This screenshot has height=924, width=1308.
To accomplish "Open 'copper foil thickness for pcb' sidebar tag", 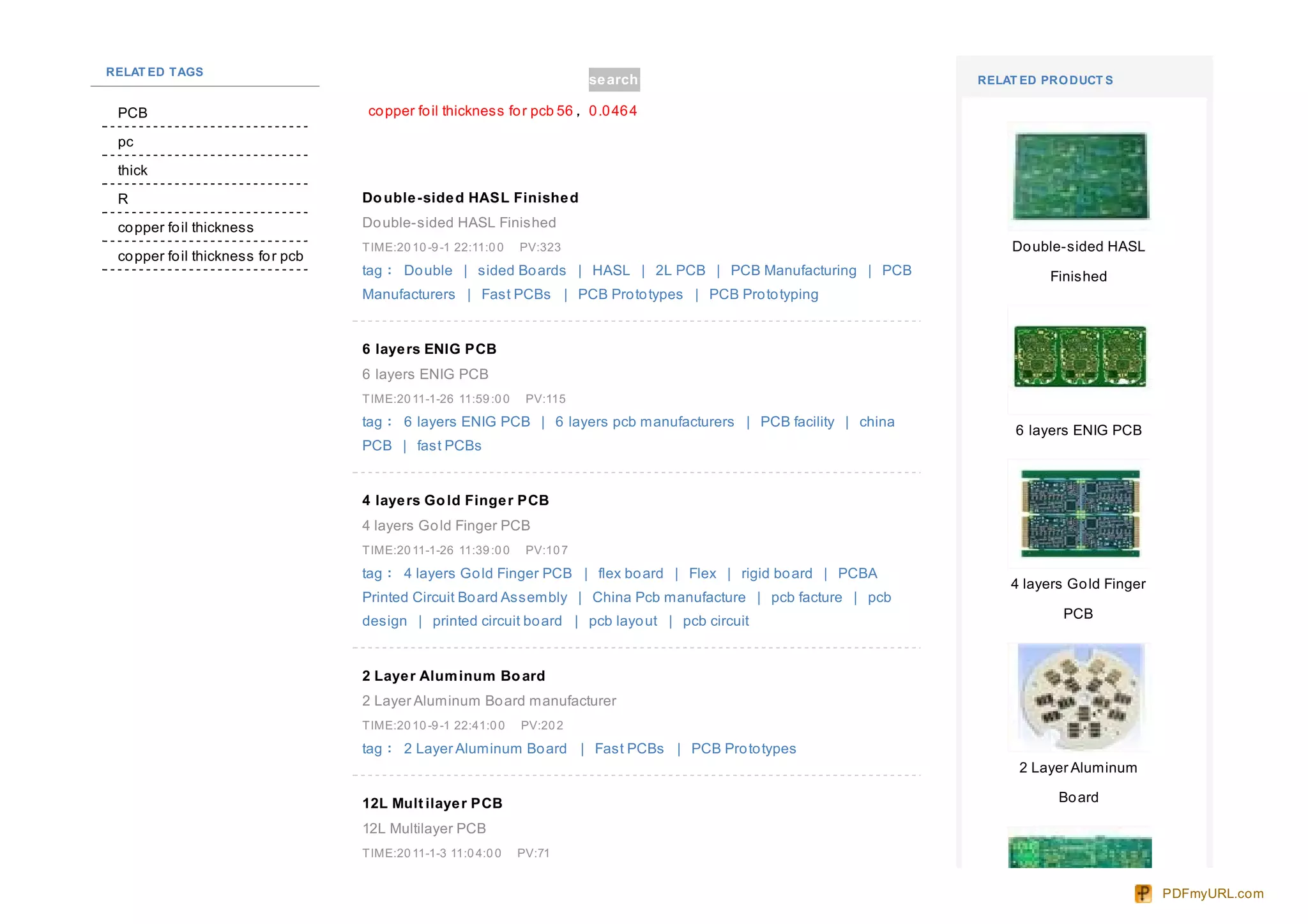I will pyautogui.click(x=210, y=256).
